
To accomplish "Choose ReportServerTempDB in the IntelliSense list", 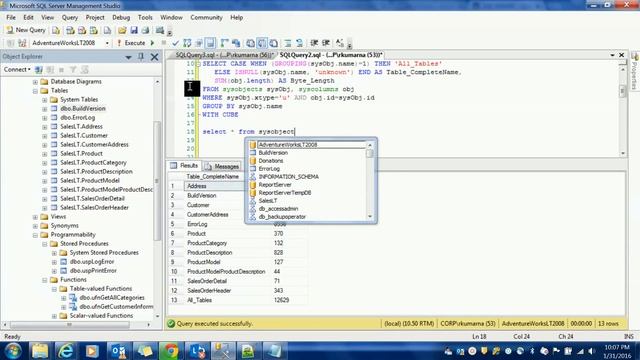I will (x=285, y=193).
